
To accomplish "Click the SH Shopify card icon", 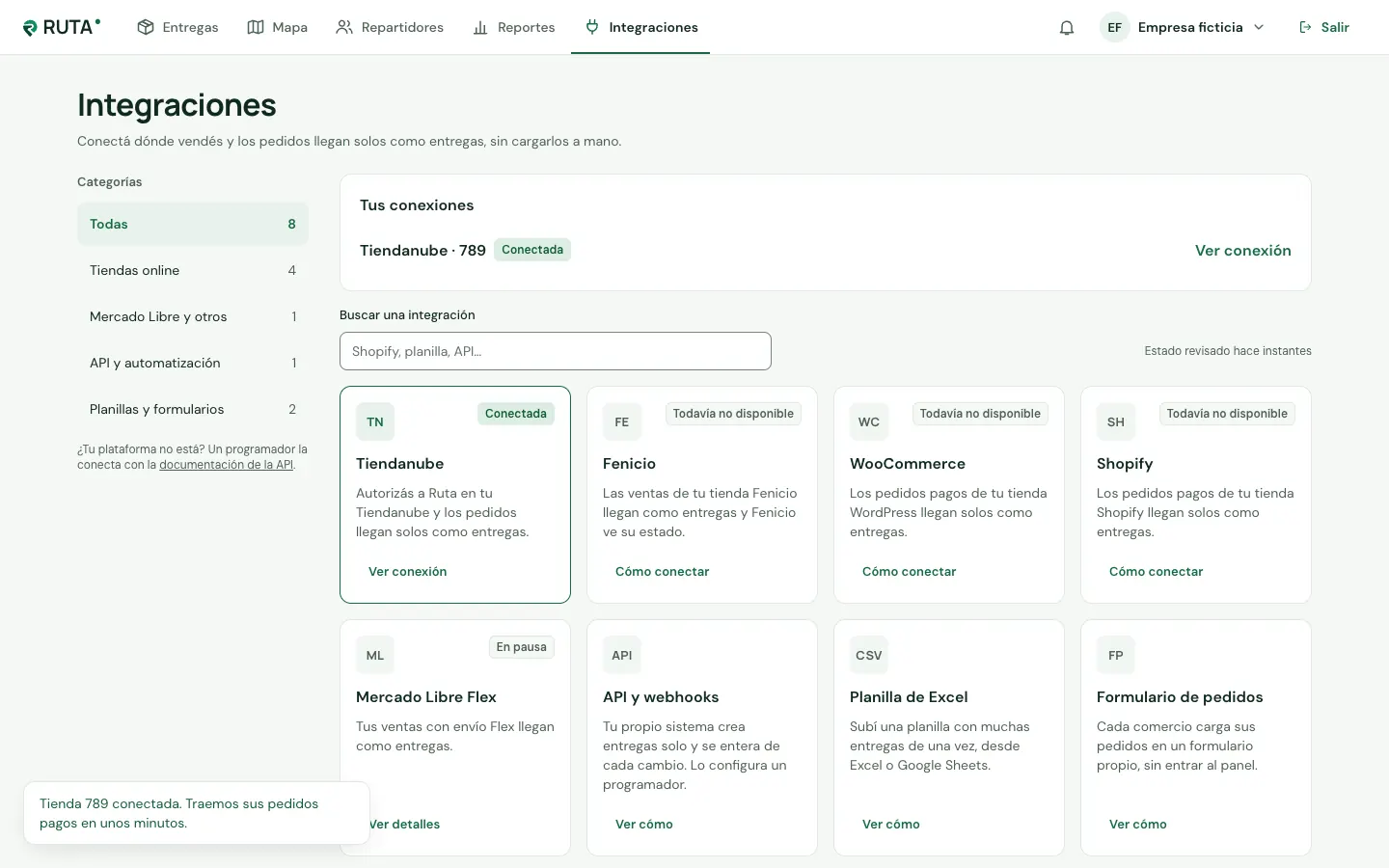I will click(x=1116, y=421).
